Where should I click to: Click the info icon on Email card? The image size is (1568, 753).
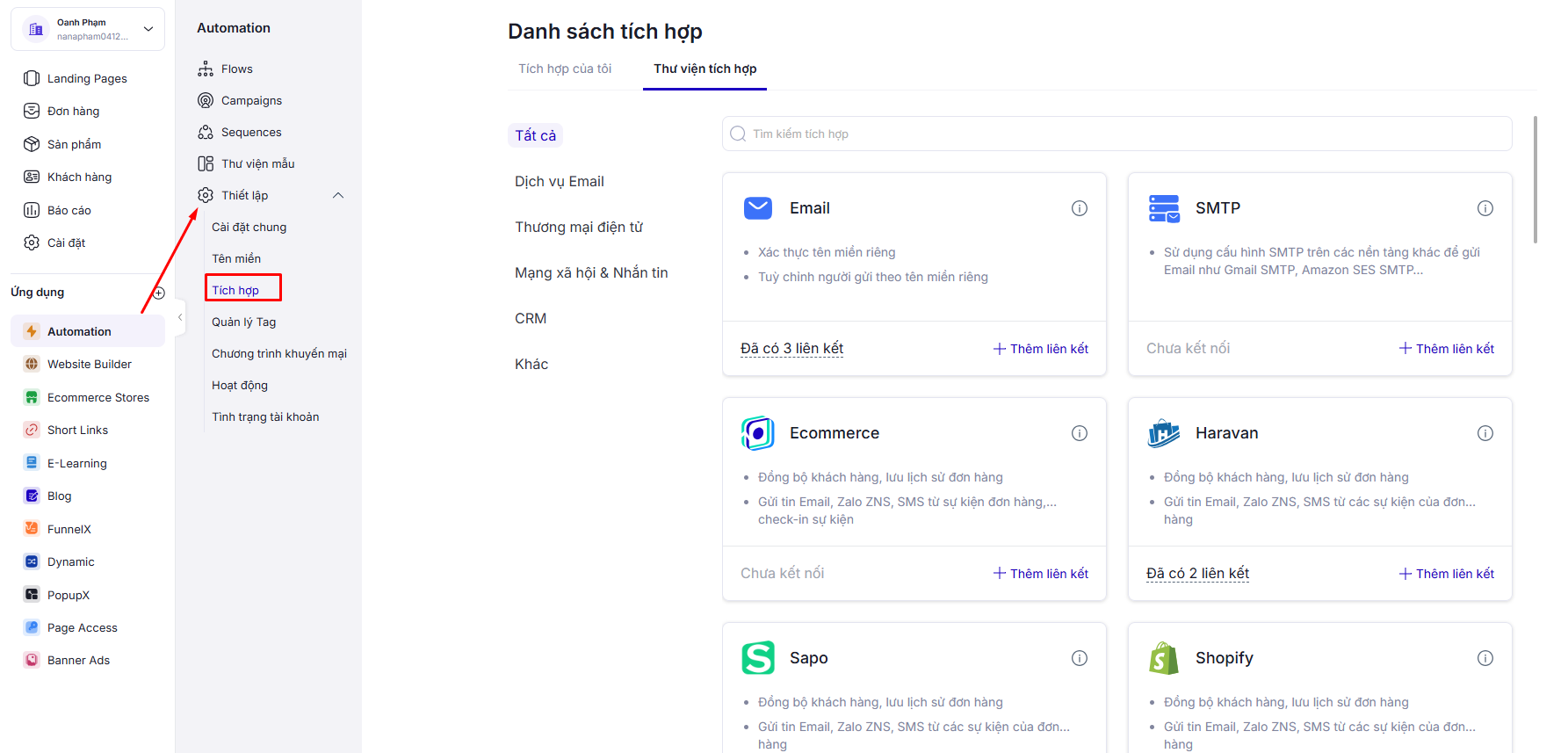(1079, 208)
